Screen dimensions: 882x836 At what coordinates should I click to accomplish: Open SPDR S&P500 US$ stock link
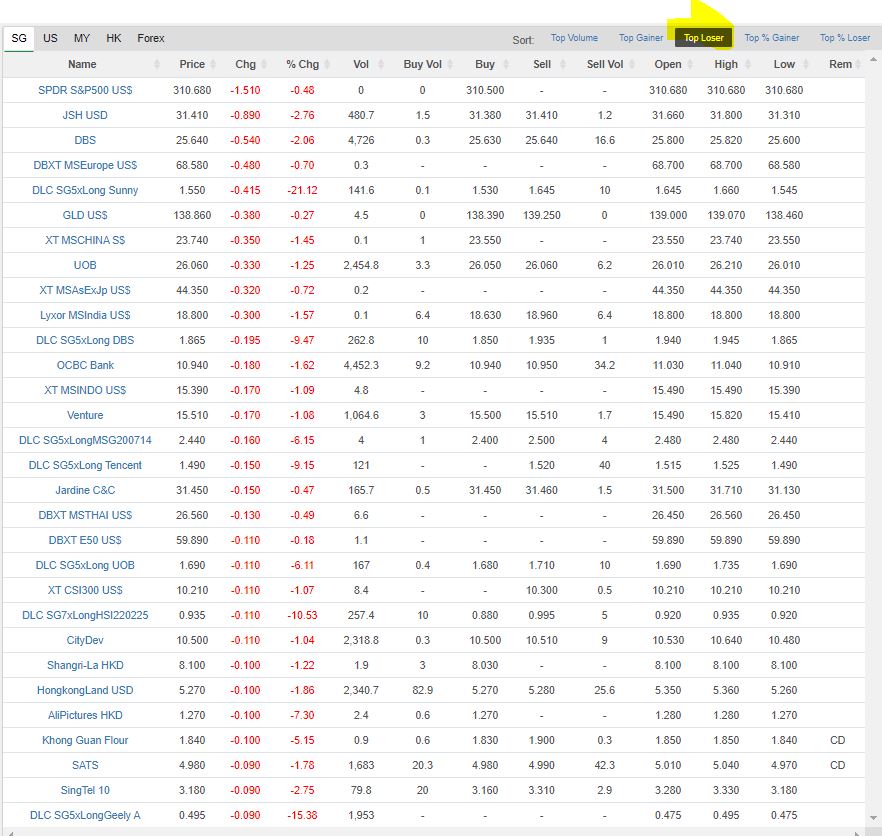pos(85,90)
